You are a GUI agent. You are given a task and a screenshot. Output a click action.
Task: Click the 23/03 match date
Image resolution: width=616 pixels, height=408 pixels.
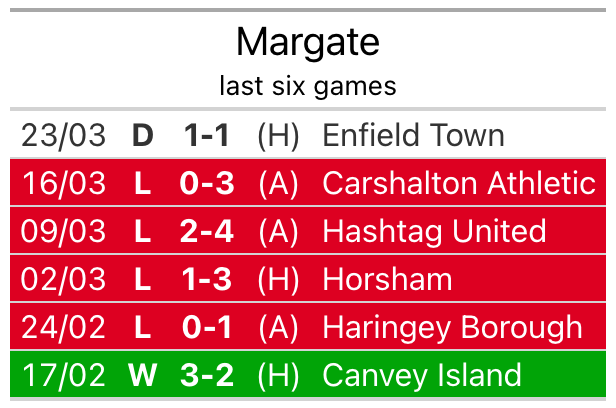coord(63,135)
